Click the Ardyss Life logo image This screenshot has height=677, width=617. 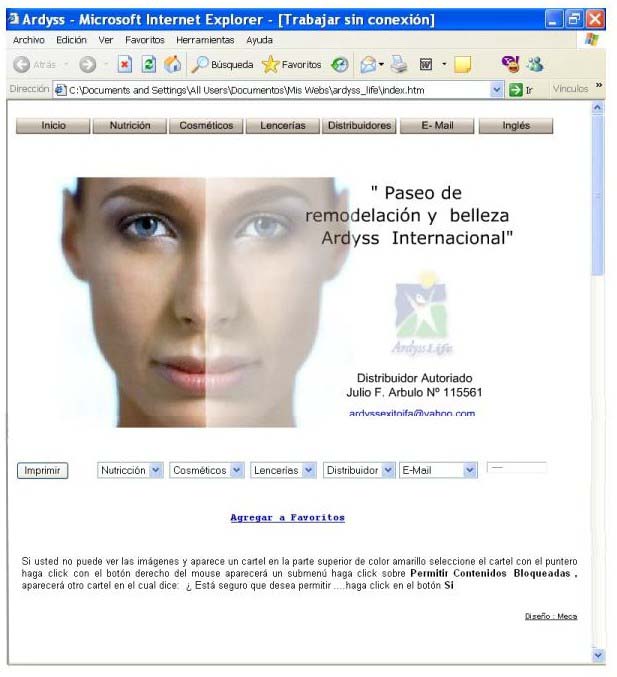422,314
